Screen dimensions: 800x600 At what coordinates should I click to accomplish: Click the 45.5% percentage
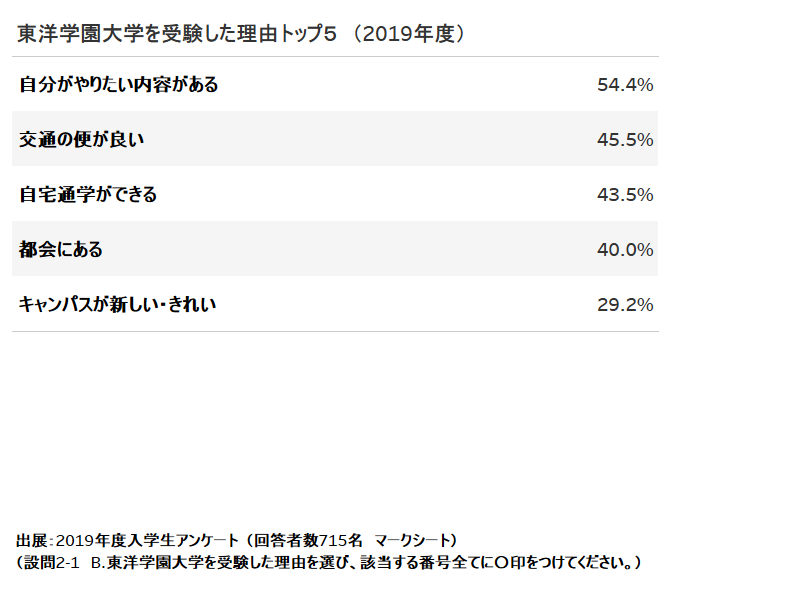[x=625, y=140]
